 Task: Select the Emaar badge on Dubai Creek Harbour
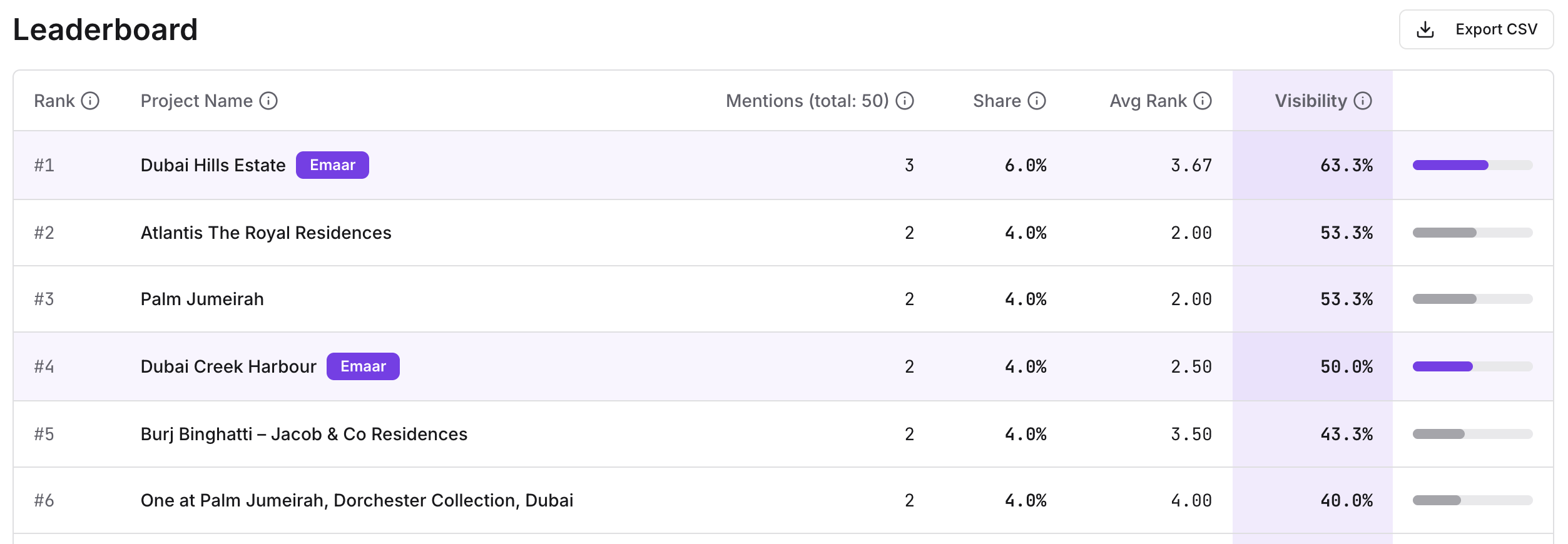click(x=364, y=366)
